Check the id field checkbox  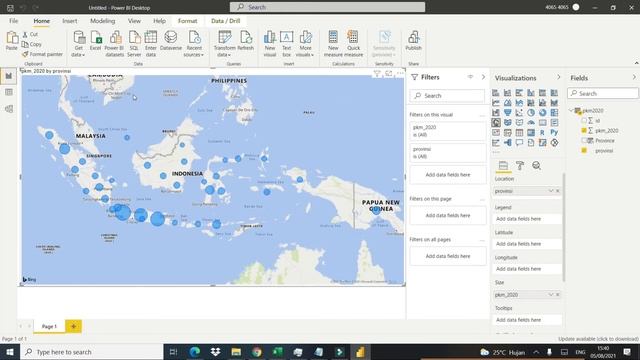click(x=584, y=120)
